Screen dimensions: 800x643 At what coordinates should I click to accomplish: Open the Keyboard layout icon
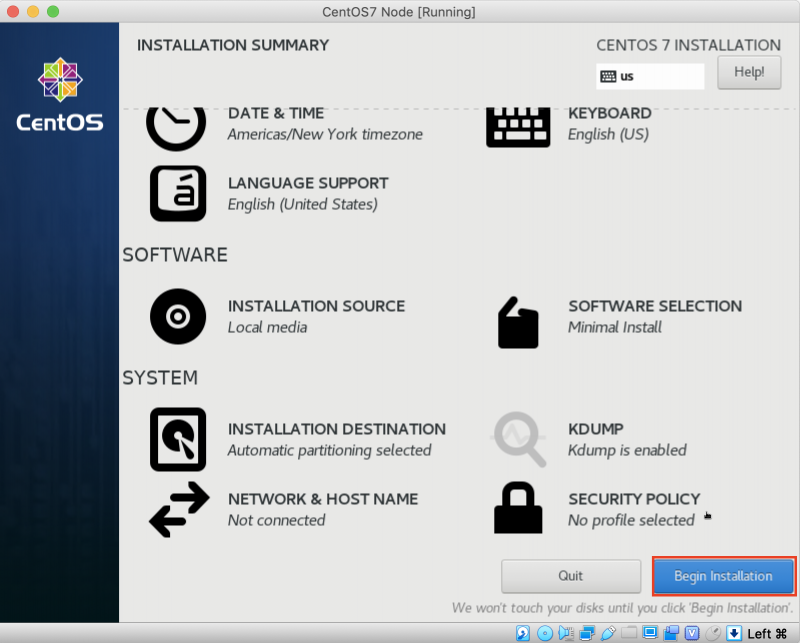(x=518, y=128)
